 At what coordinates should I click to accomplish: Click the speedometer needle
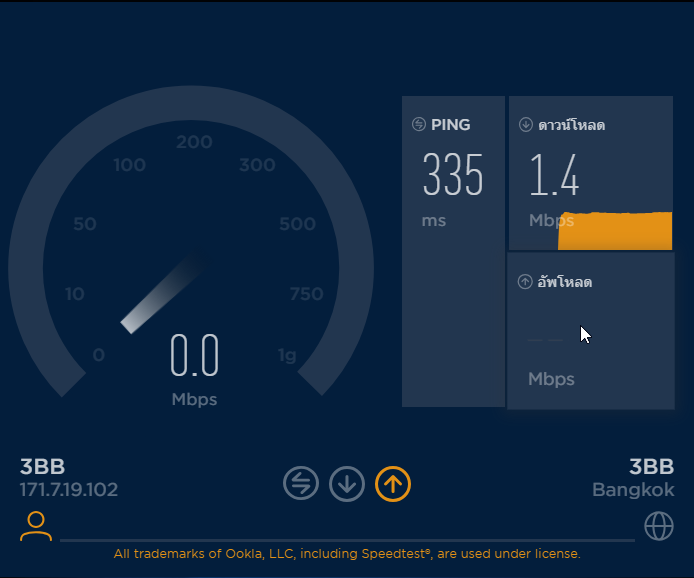tap(162, 294)
